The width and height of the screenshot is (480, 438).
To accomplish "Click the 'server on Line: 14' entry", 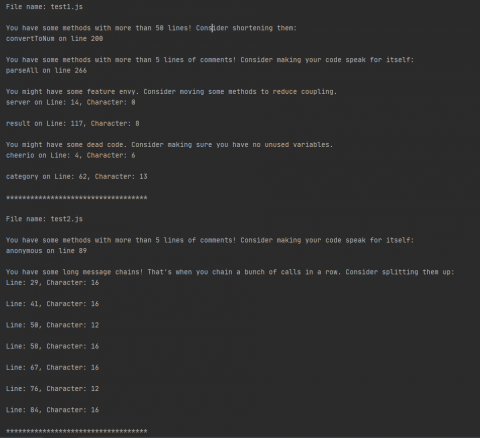I will coord(71,102).
